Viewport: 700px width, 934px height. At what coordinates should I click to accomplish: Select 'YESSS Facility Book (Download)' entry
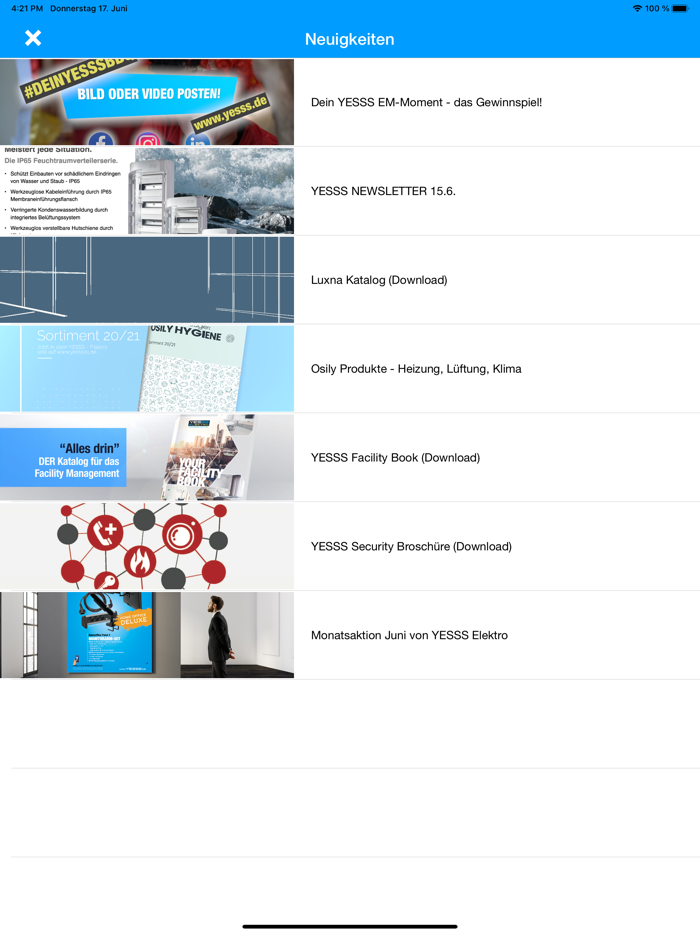point(395,457)
